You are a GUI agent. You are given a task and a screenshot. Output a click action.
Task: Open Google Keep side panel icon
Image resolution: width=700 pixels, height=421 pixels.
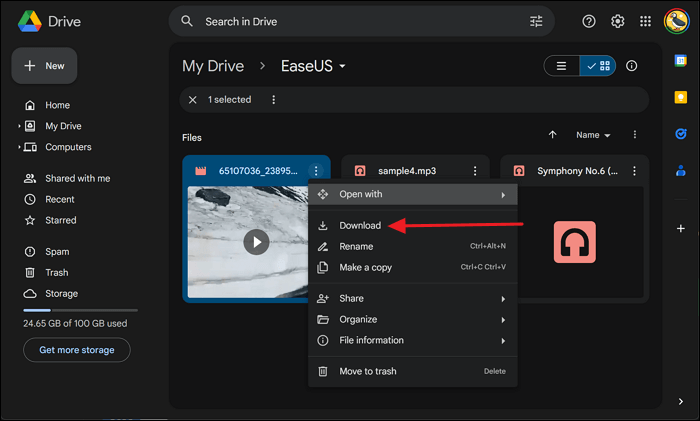pos(680,97)
